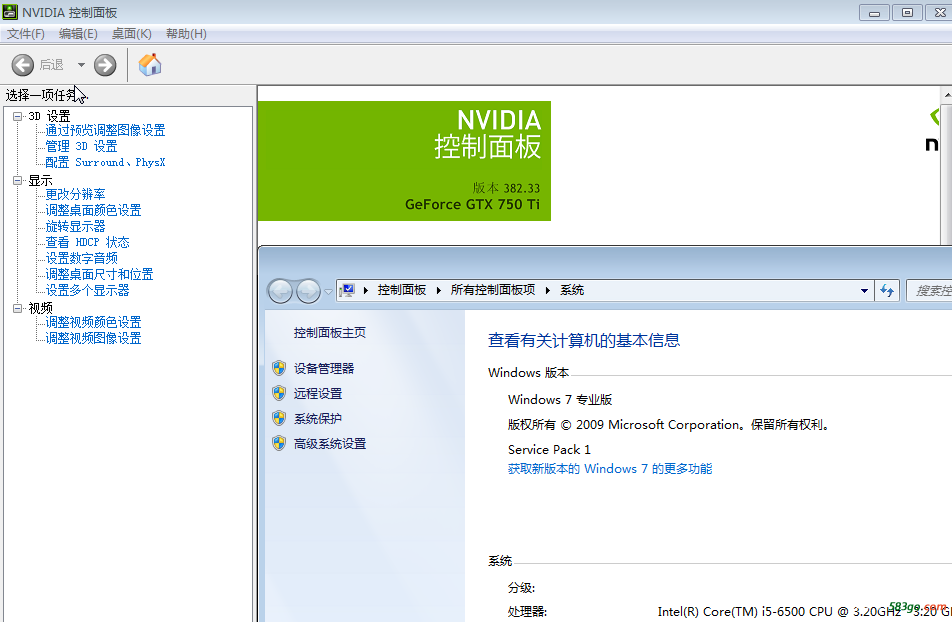Minimize the NVIDIA control panel window
The height and width of the screenshot is (622, 952).
874,13
